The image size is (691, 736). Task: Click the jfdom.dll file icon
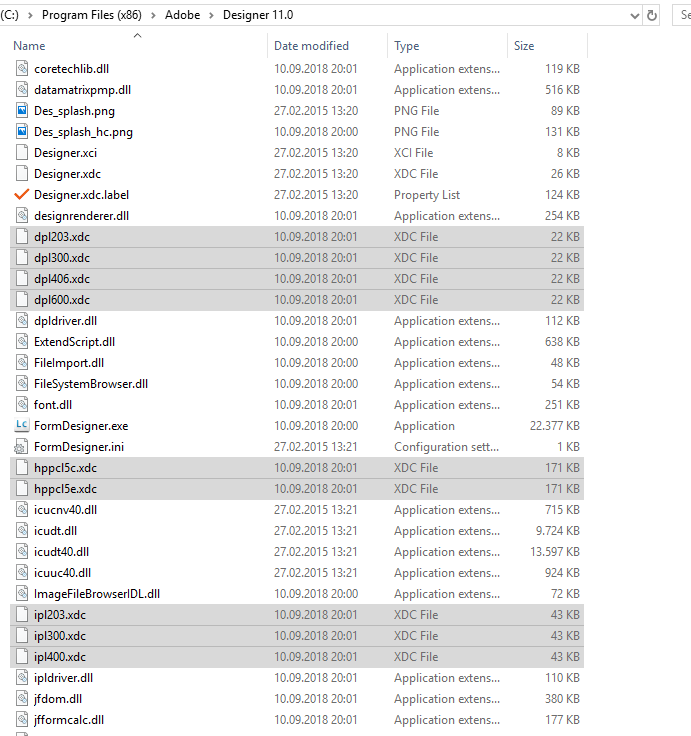pyautogui.click(x=22, y=699)
